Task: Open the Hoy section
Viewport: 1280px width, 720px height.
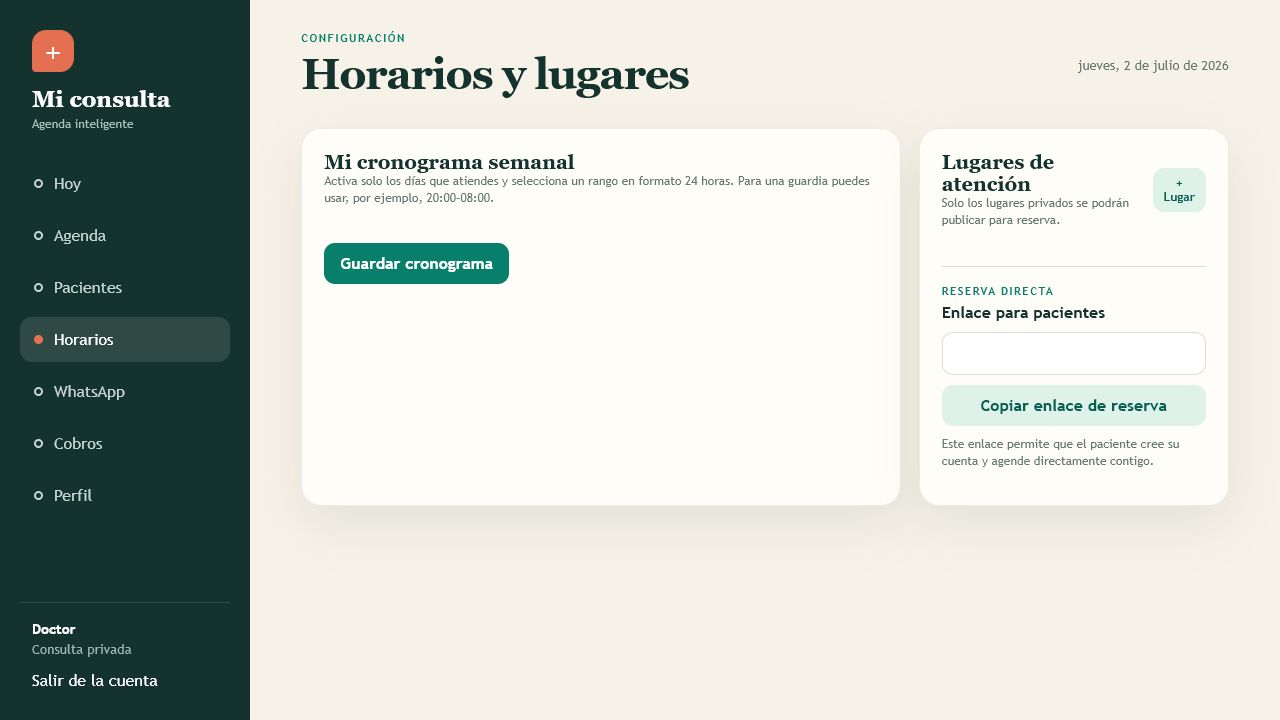Action: pos(125,183)
